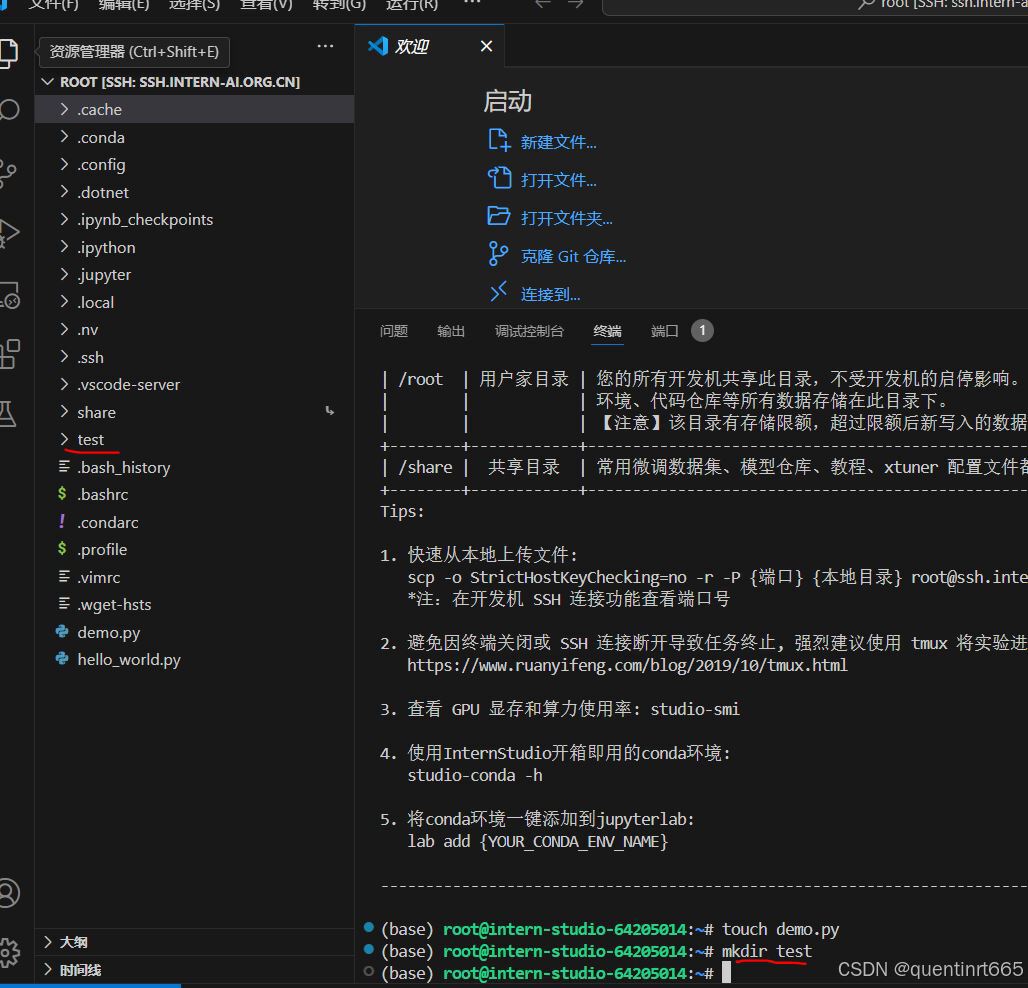Click the 连接到... link
Viewport: 1028px width, 988px height.
point(550,294)
